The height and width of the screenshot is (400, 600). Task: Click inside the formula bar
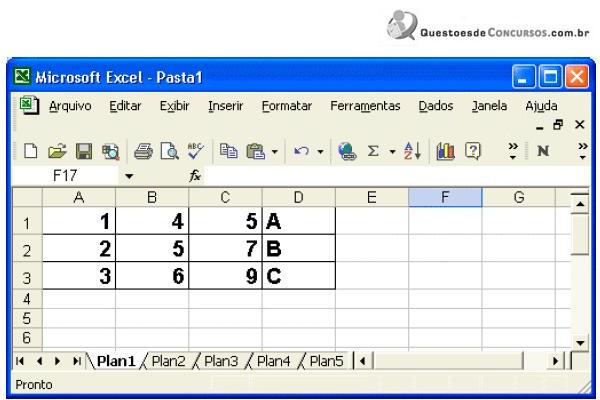tap(396, 176)
